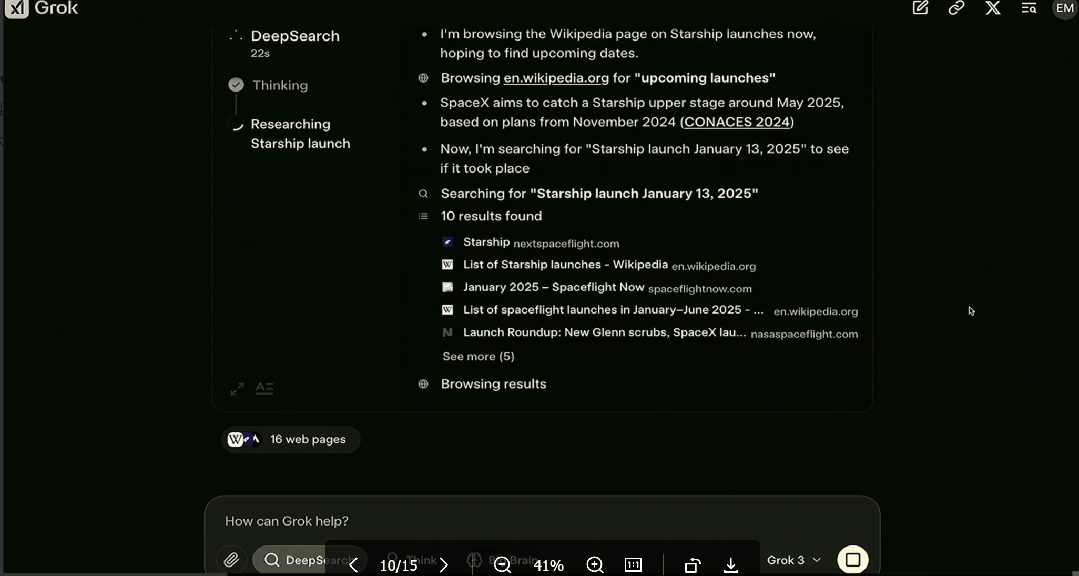Screen dimensions: 1079x576
Task: Click the 22s elapsed time under DeepSearch
Action: [259, 53]
